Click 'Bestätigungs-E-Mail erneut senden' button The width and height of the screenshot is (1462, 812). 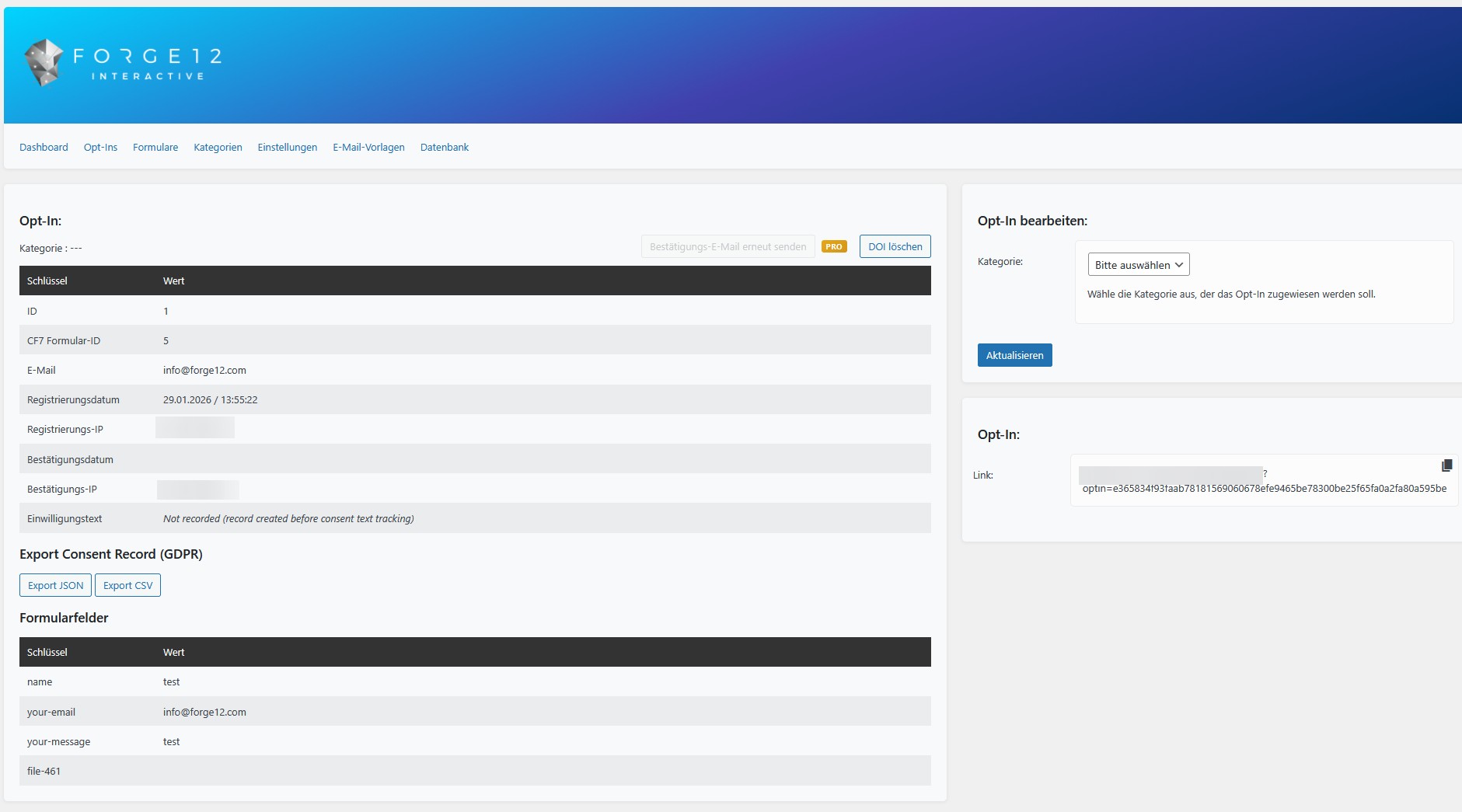tap(728, 246)
